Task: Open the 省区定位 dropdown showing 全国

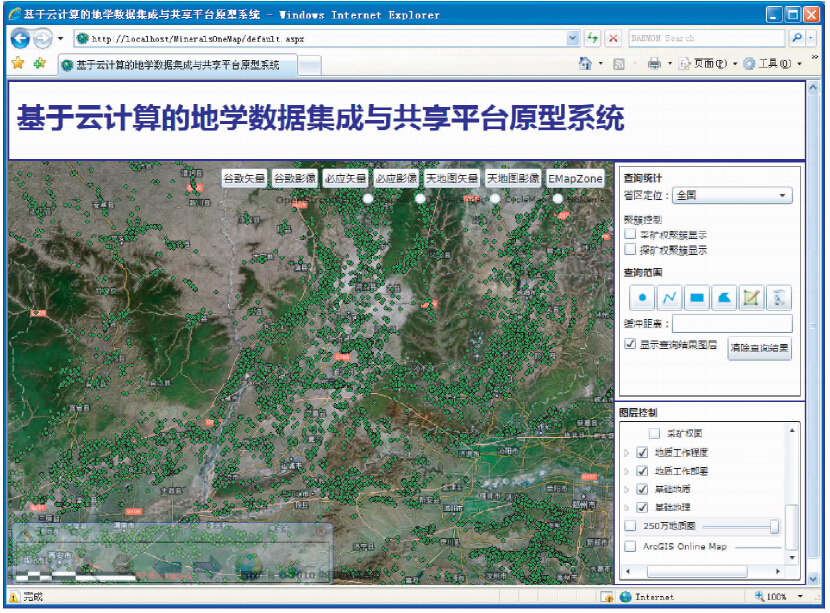Action: click(x=733, y=196)
